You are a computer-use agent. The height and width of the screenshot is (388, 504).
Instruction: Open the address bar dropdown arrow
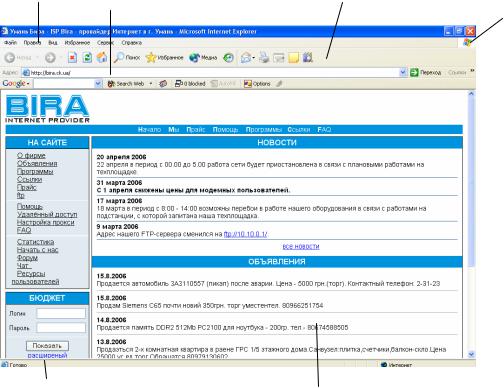(403, 72)
